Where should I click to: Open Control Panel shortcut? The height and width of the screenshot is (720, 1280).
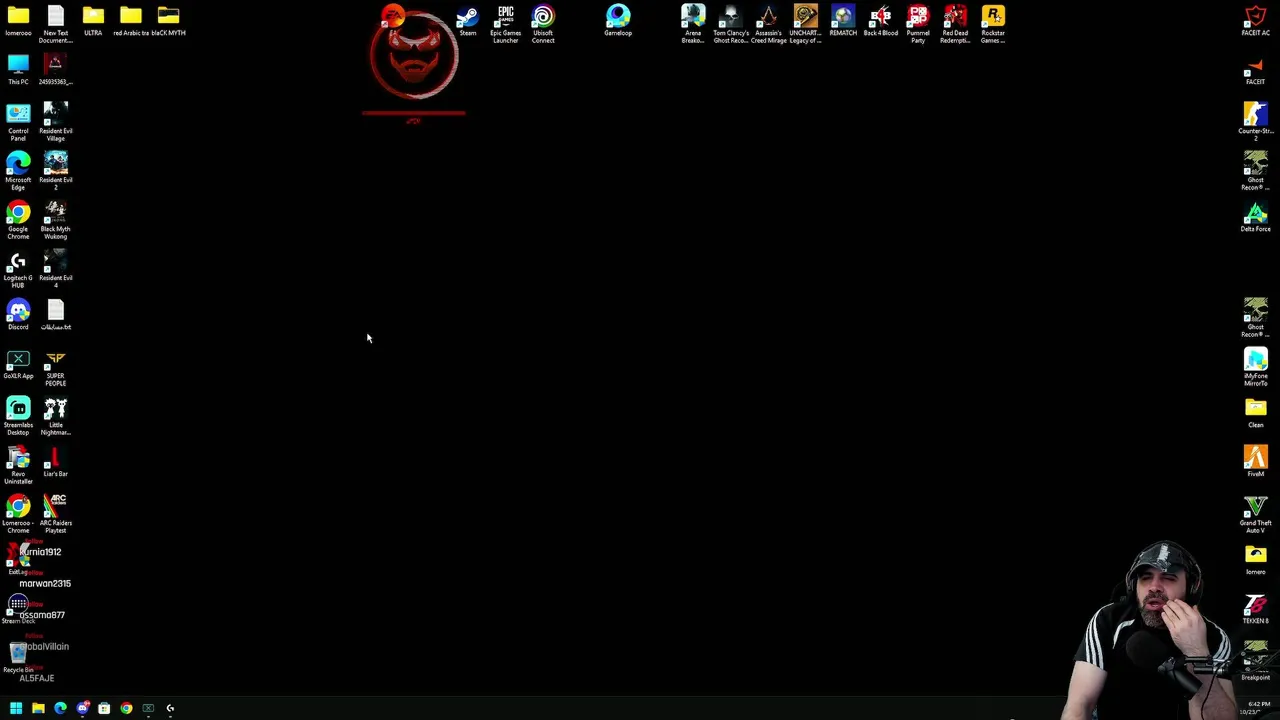point(18,122)
